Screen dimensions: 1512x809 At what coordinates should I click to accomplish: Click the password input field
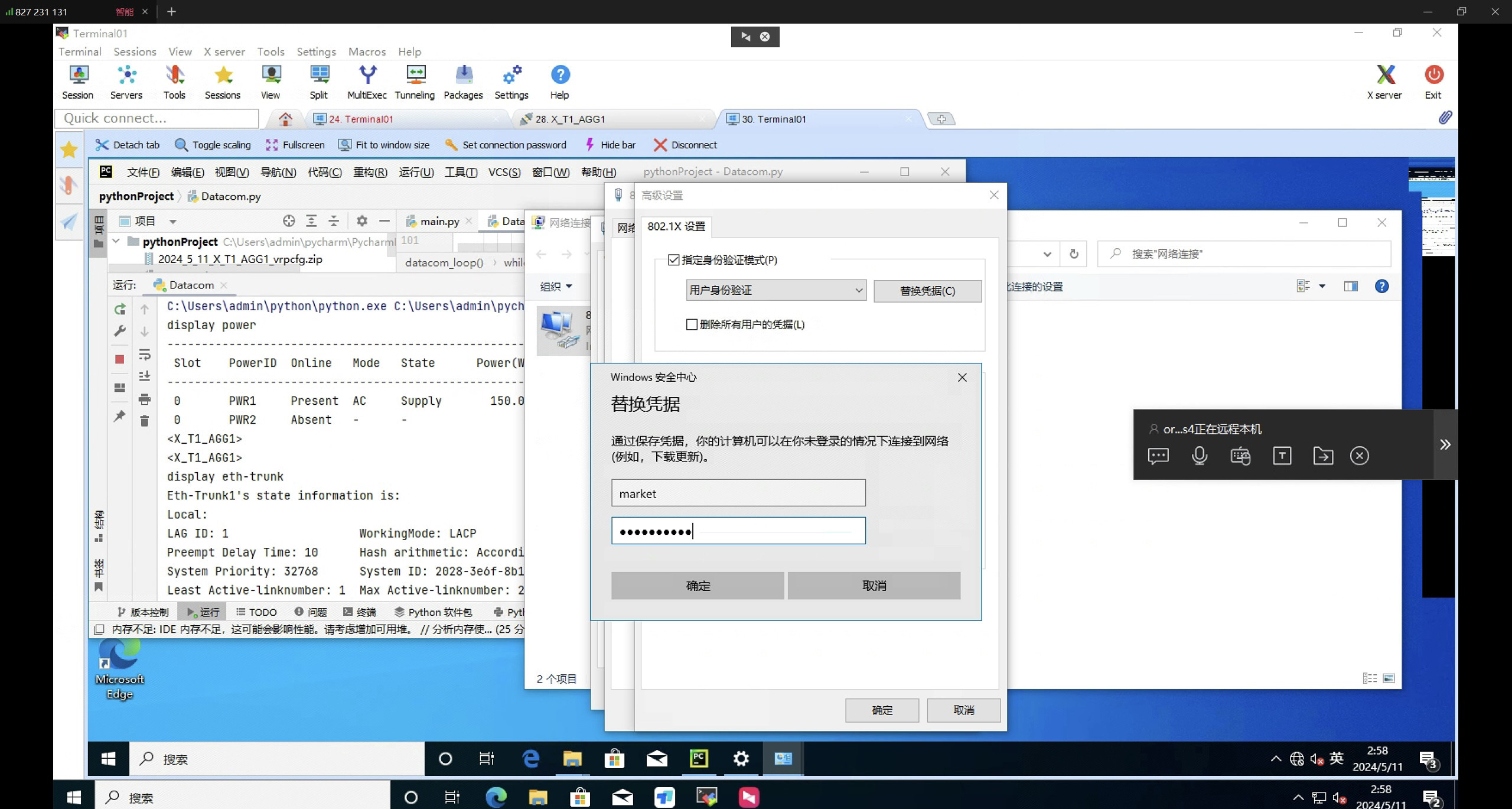click(738, 531)
